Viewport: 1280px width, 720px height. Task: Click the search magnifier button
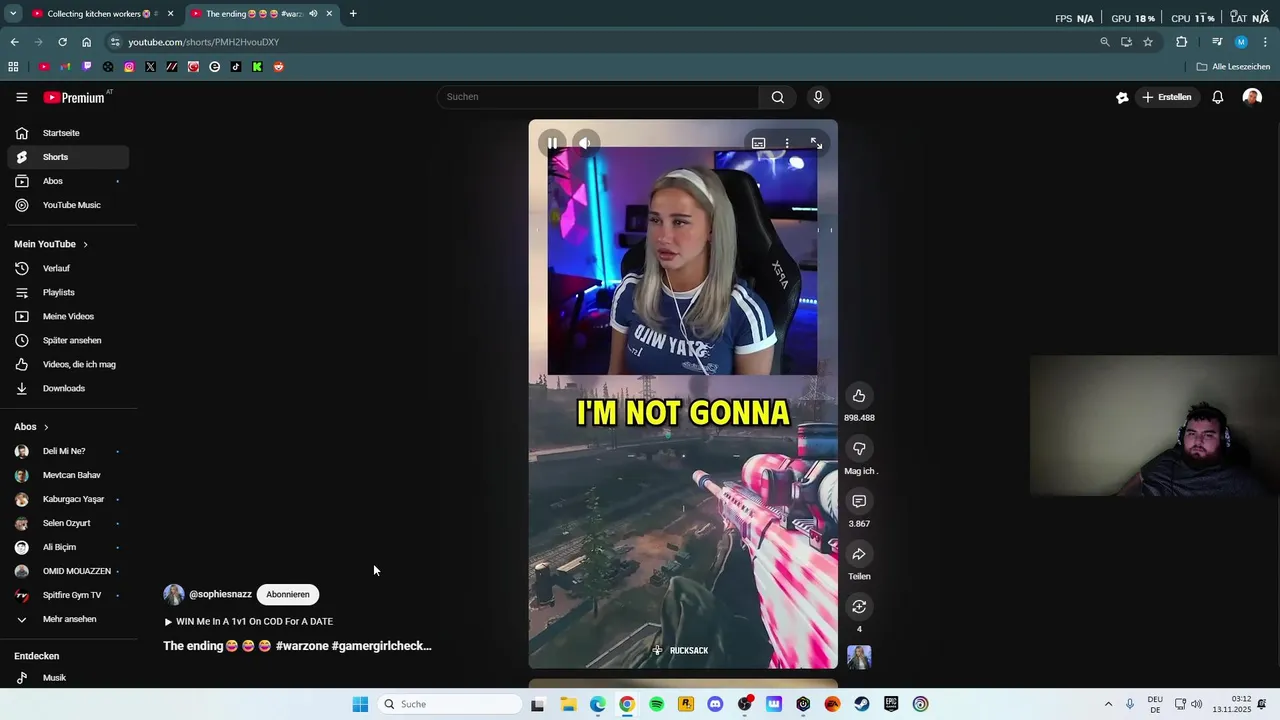777,97
